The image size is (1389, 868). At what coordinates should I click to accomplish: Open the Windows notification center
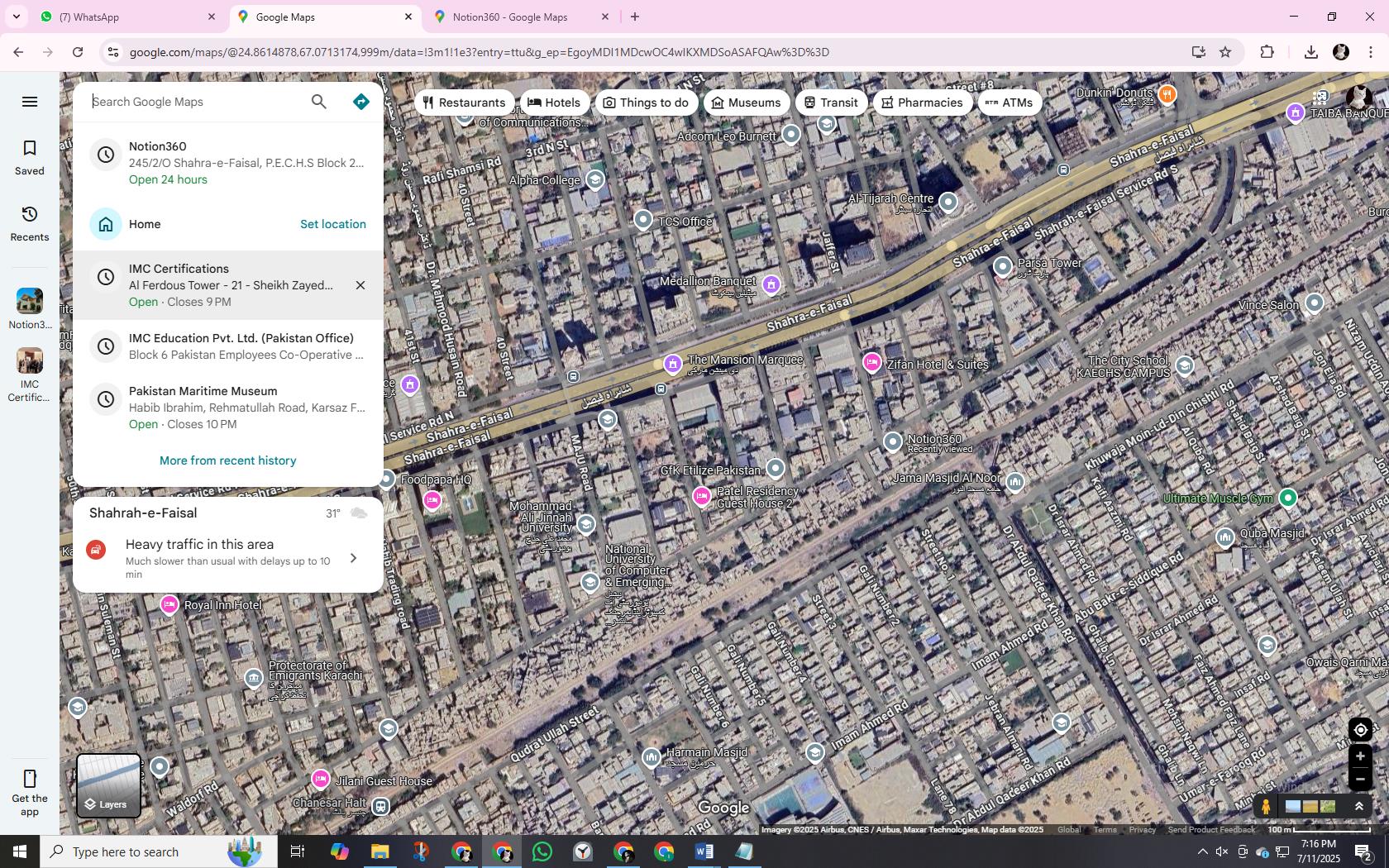pos(1363,851)
